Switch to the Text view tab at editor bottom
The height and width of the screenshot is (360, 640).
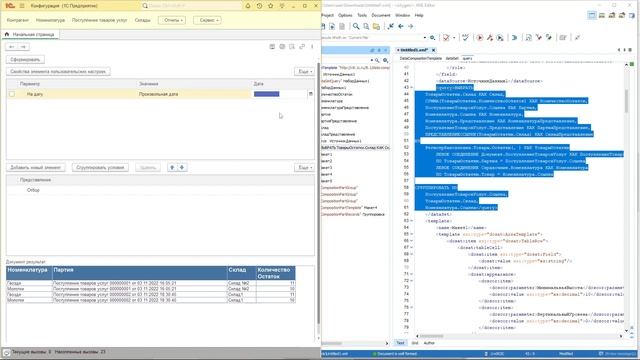[x=400, y=343]
